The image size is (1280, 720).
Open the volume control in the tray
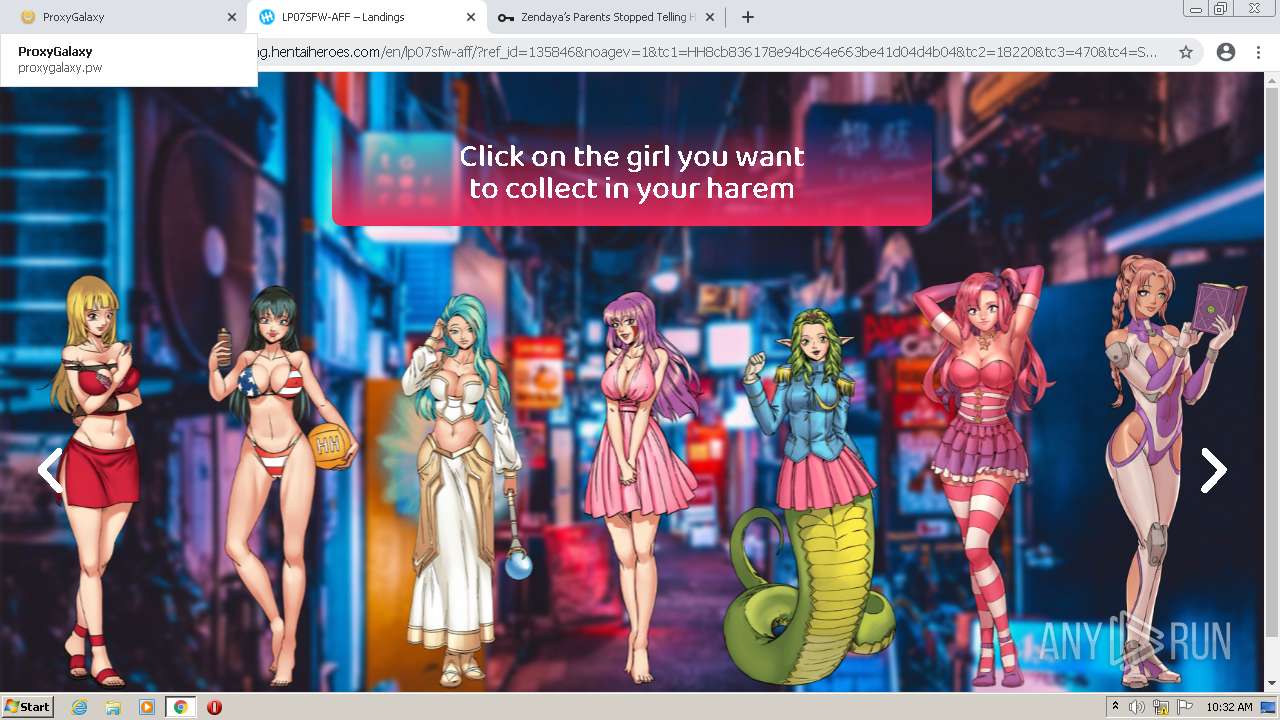click(1137, 707)
